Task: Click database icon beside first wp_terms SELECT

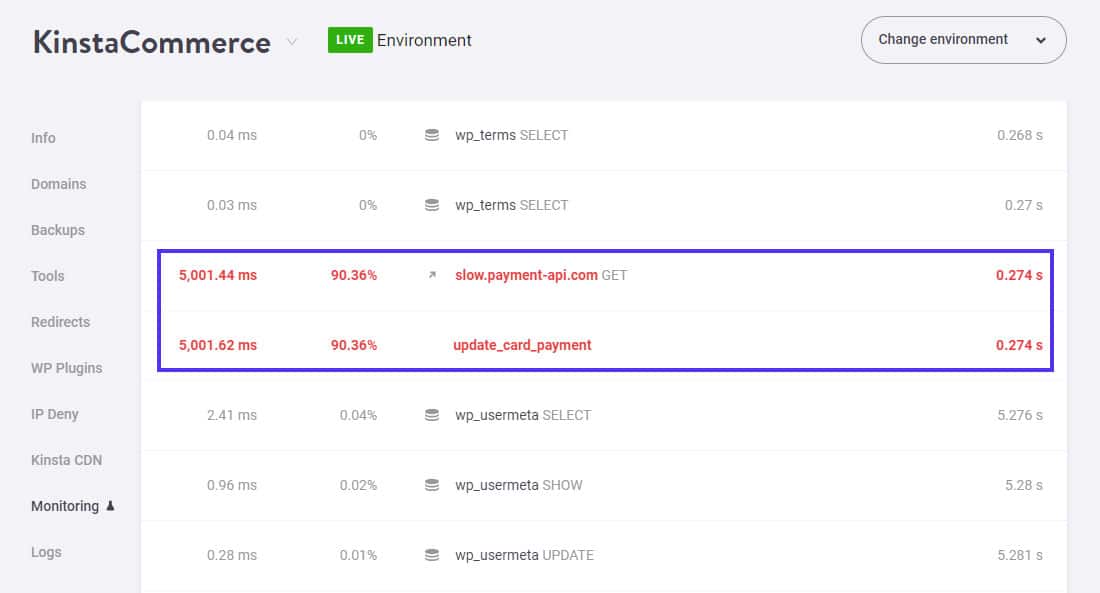Action: click(430, 135)
